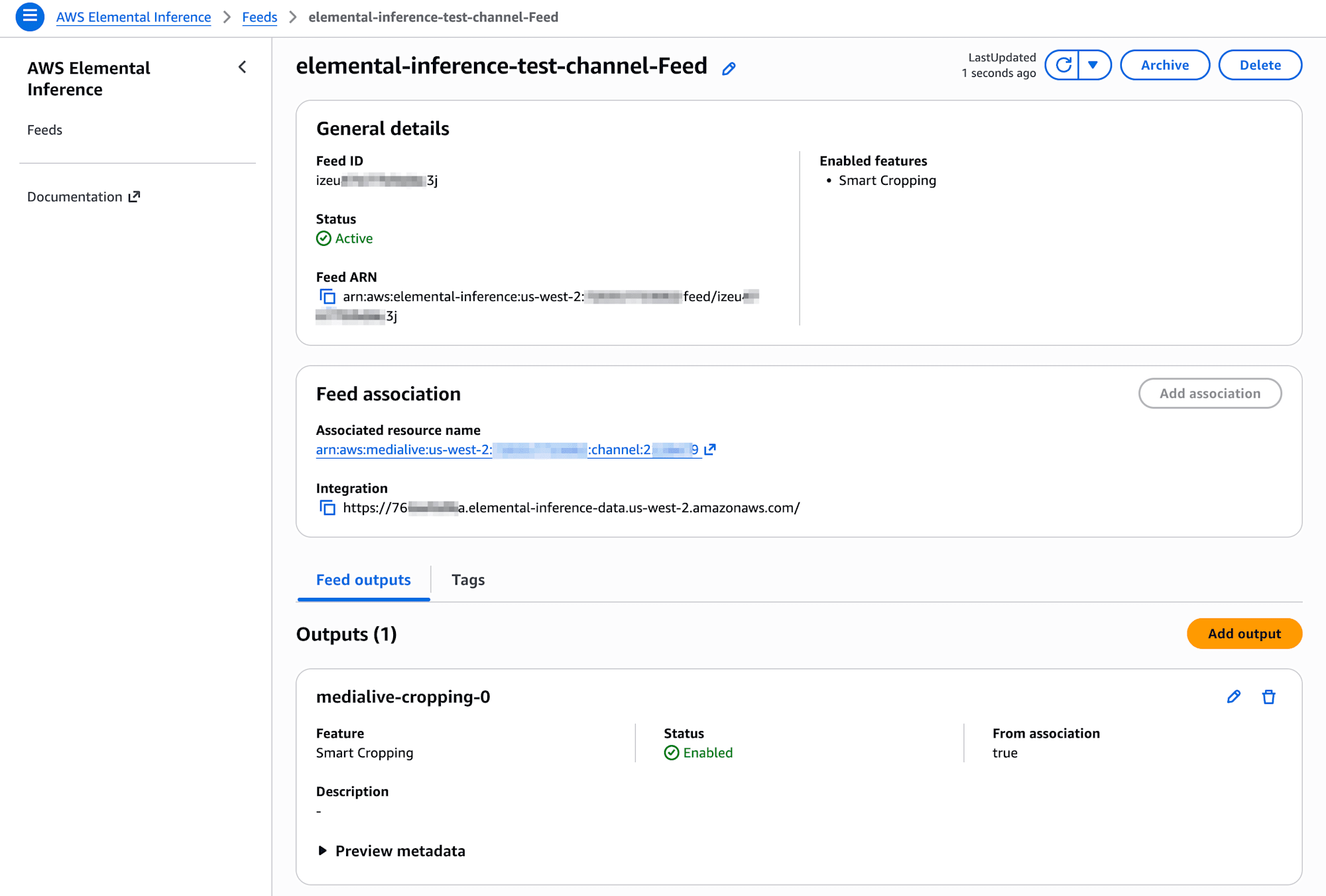
Task: Copy the Integration endpoint URL
Action: (327, 508)
